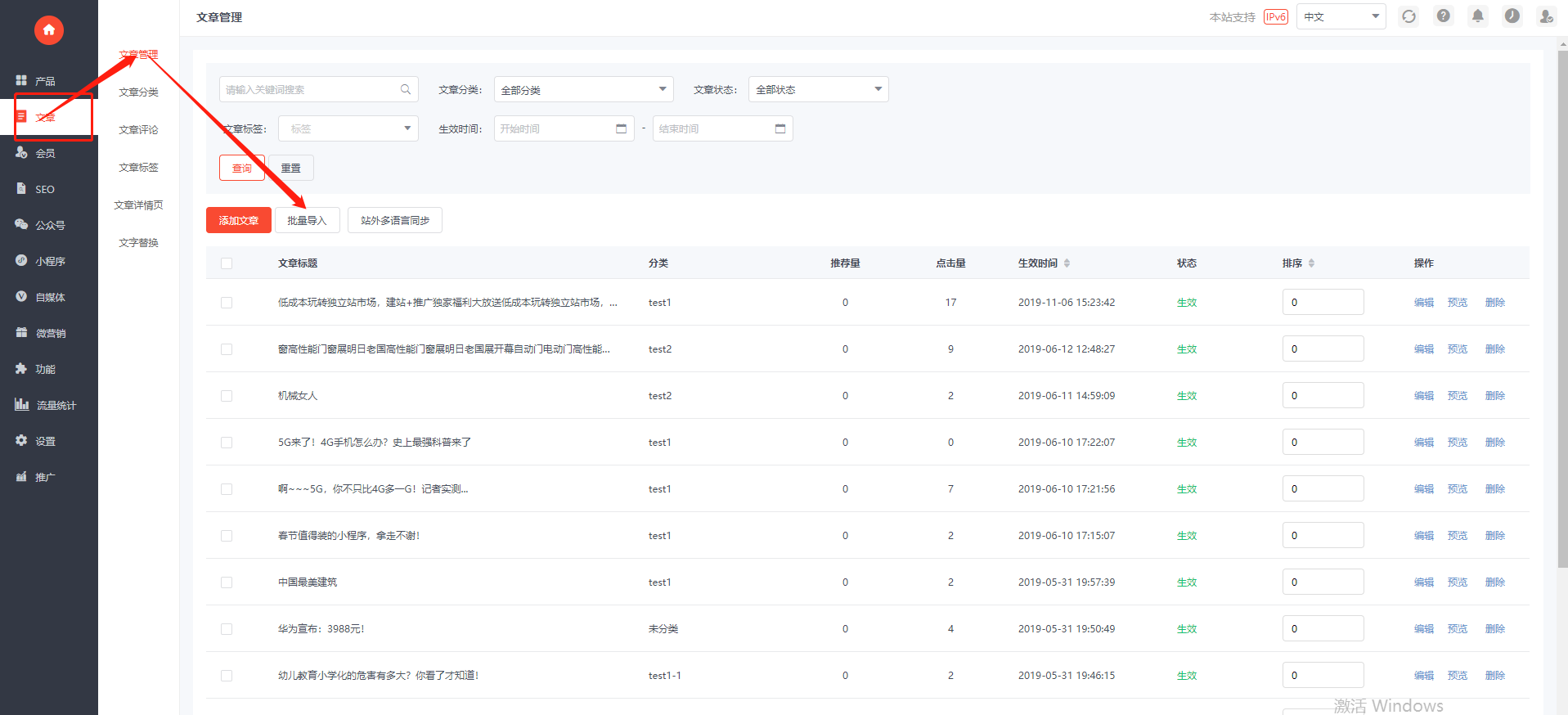Open the notifications bell icon
Screen dimensions: 1568x715
pyautogui.click(x=1478, y=16)
